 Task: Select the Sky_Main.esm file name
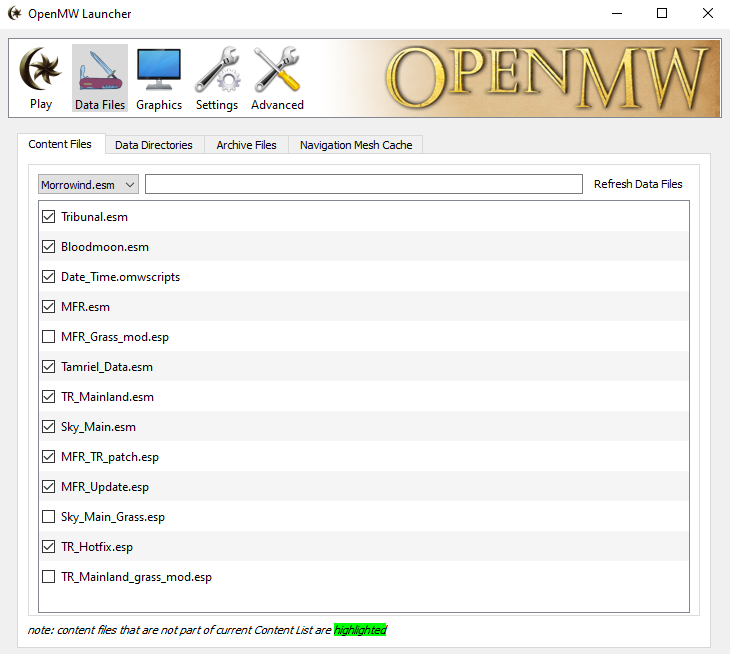pos(98,427)
